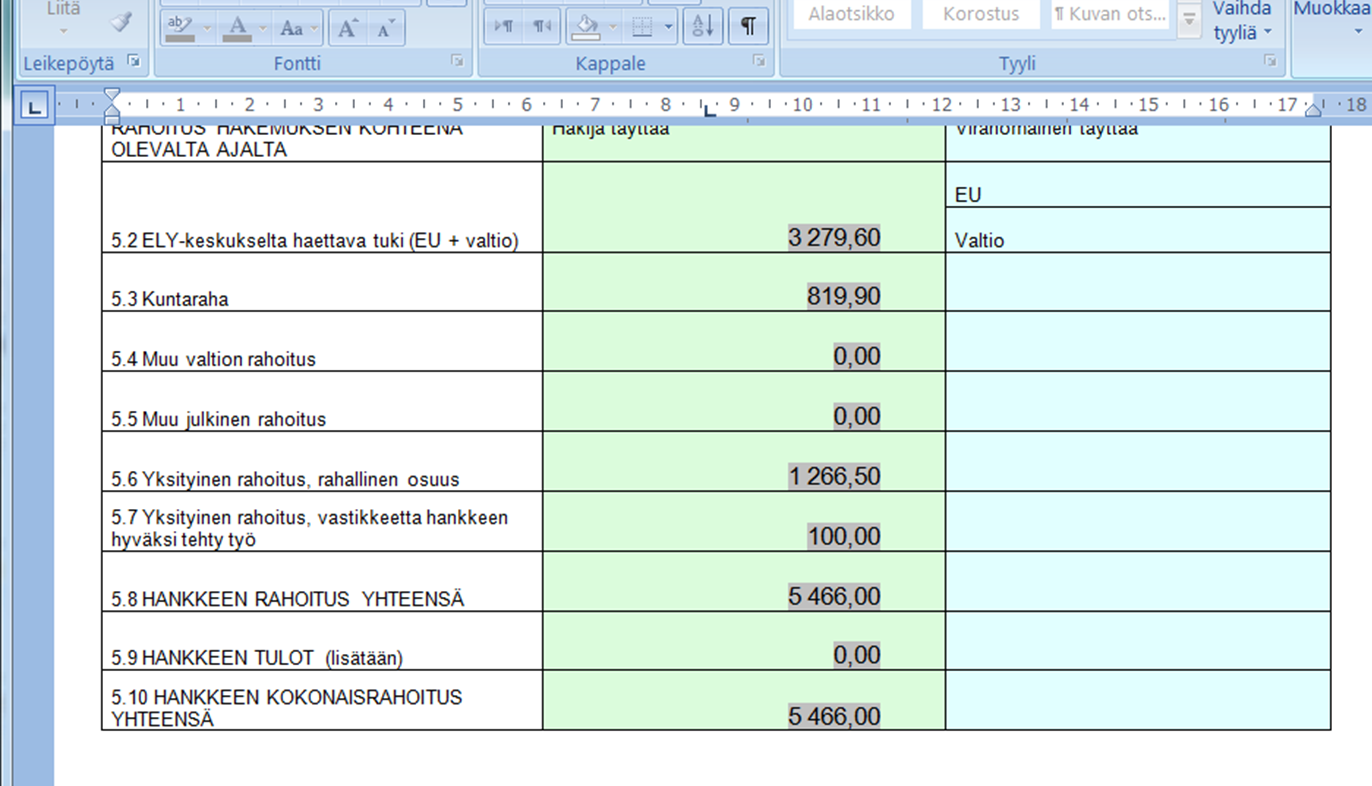Click the 0,00 field for Muu julkinen rahoitus
The image size is (1372, 786).
click(x=857, y=416)
